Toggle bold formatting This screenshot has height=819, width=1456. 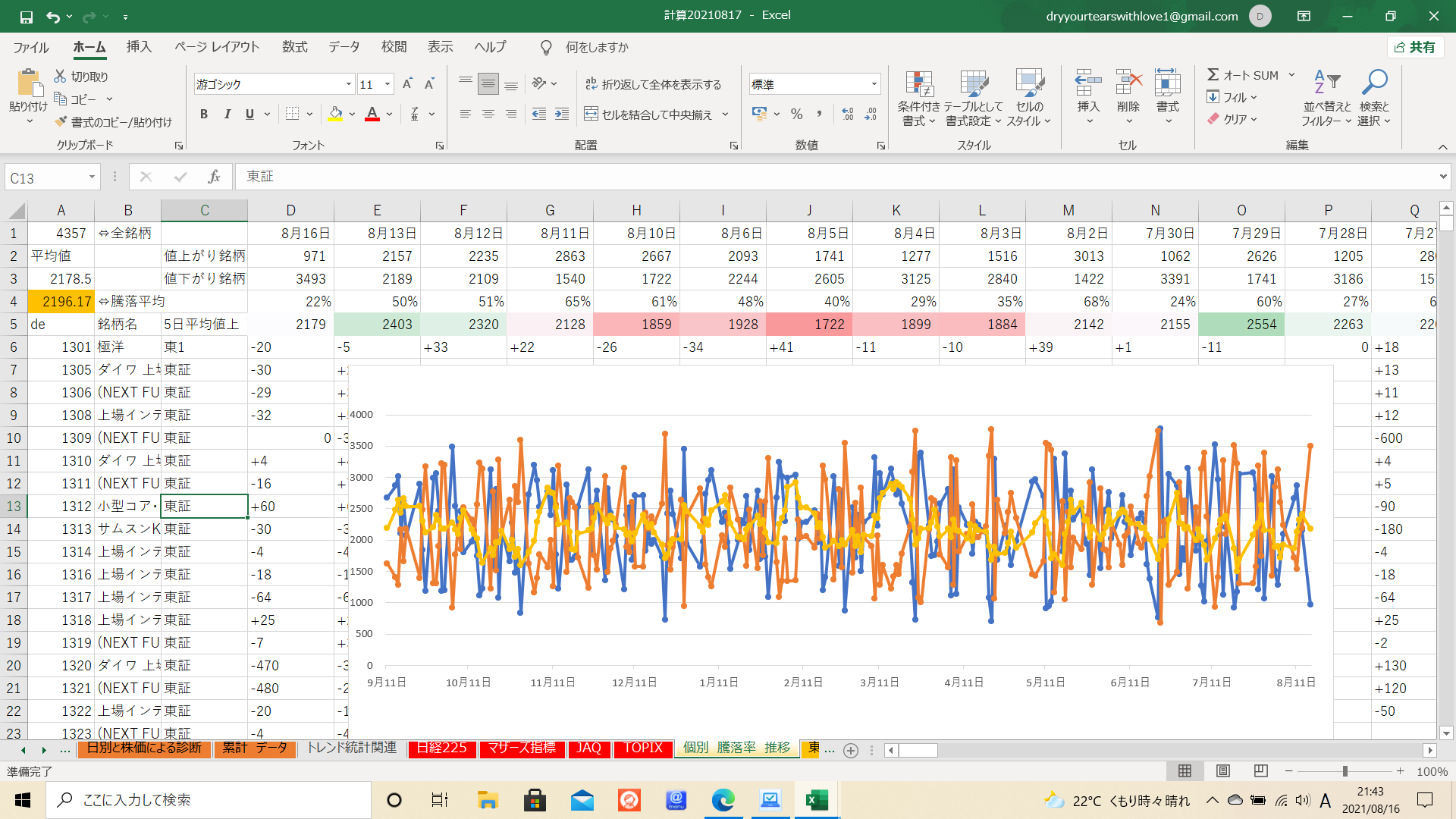203,114
